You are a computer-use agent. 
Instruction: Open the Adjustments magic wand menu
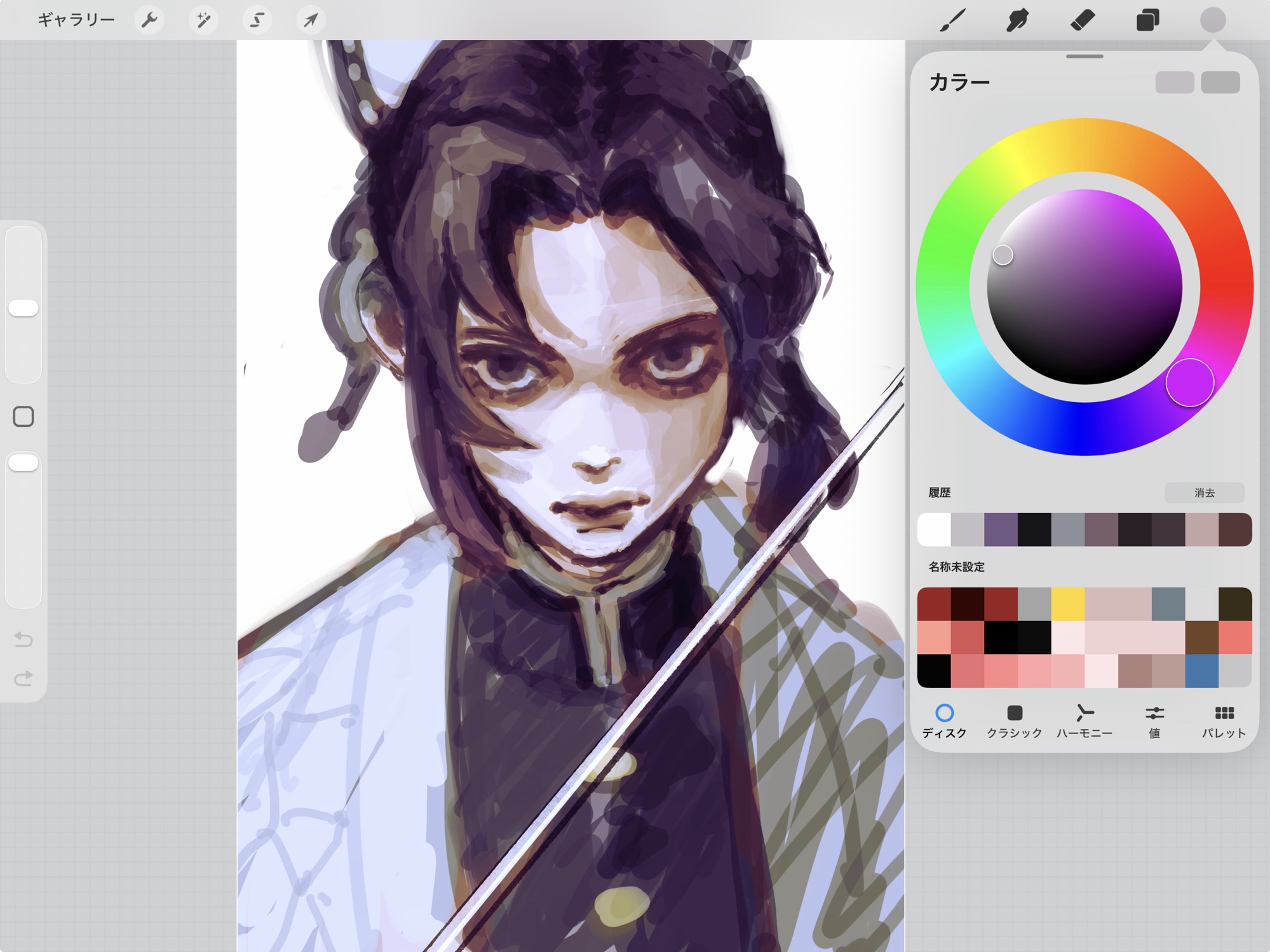(x=203, y=20)
